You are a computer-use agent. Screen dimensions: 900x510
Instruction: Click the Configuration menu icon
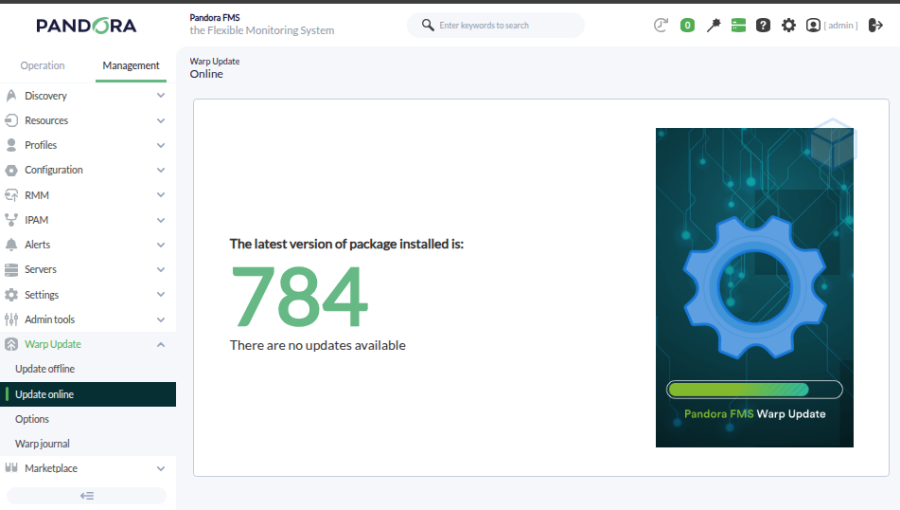(11, 170)
